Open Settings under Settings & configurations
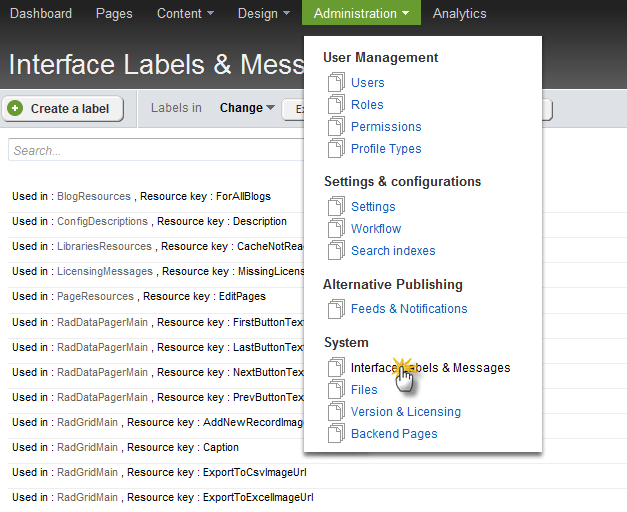Viewport: 627px width, 512px height. tap(373, 206)
